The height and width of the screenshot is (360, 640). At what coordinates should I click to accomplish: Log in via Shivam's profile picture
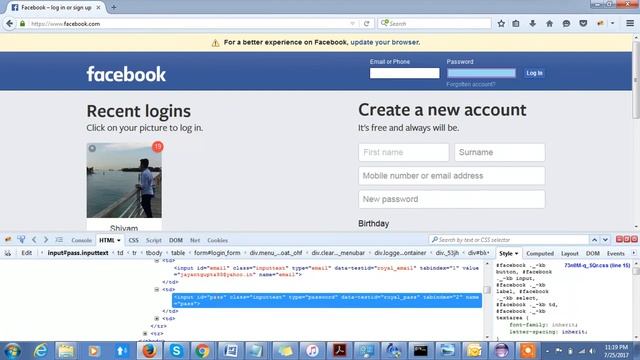point(124,180)
